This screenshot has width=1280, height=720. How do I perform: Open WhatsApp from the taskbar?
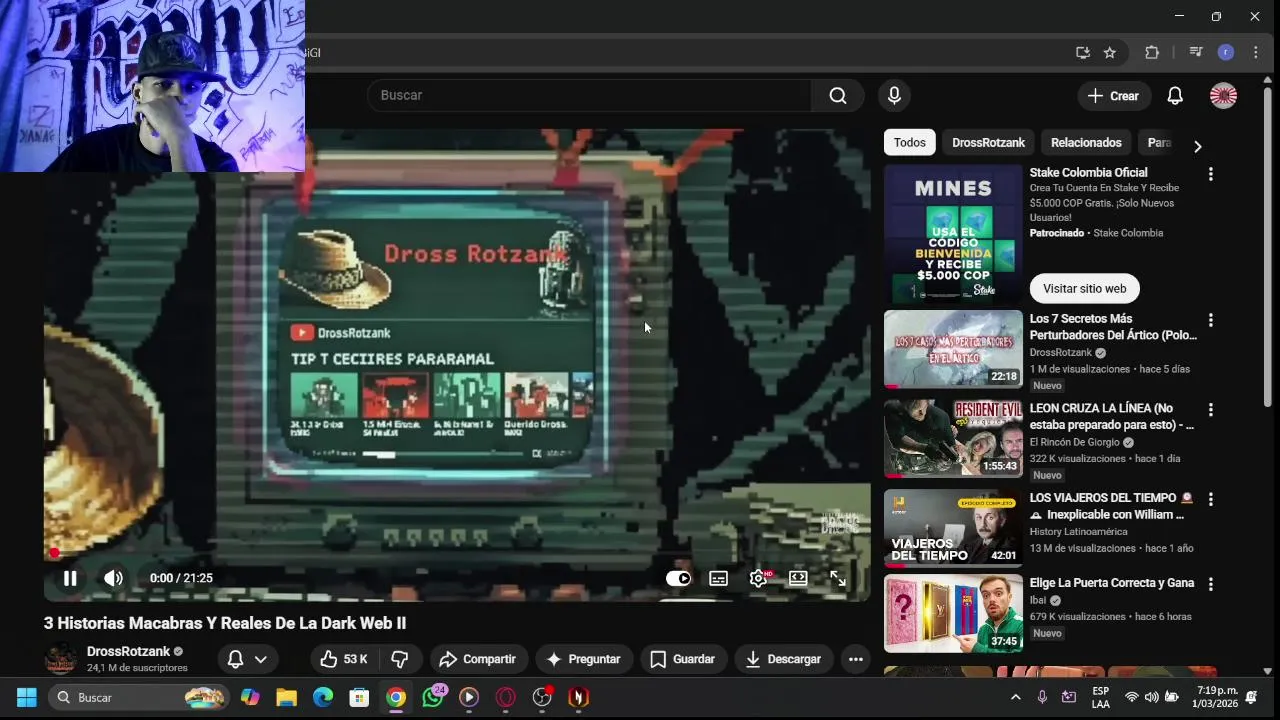point(433,697)
